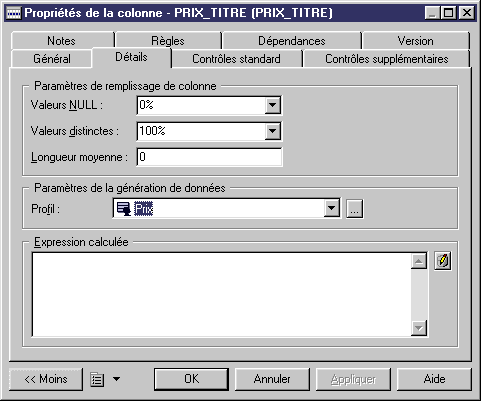Open the Notes tab
The height and width of the screenshot is (401, 481).
pos(61,41)
